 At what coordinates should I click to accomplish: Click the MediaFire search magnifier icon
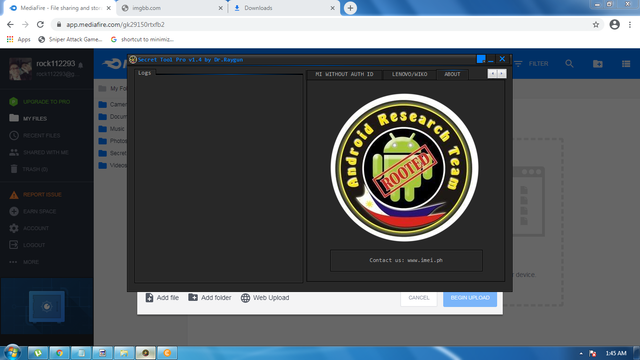pos(569,64)
